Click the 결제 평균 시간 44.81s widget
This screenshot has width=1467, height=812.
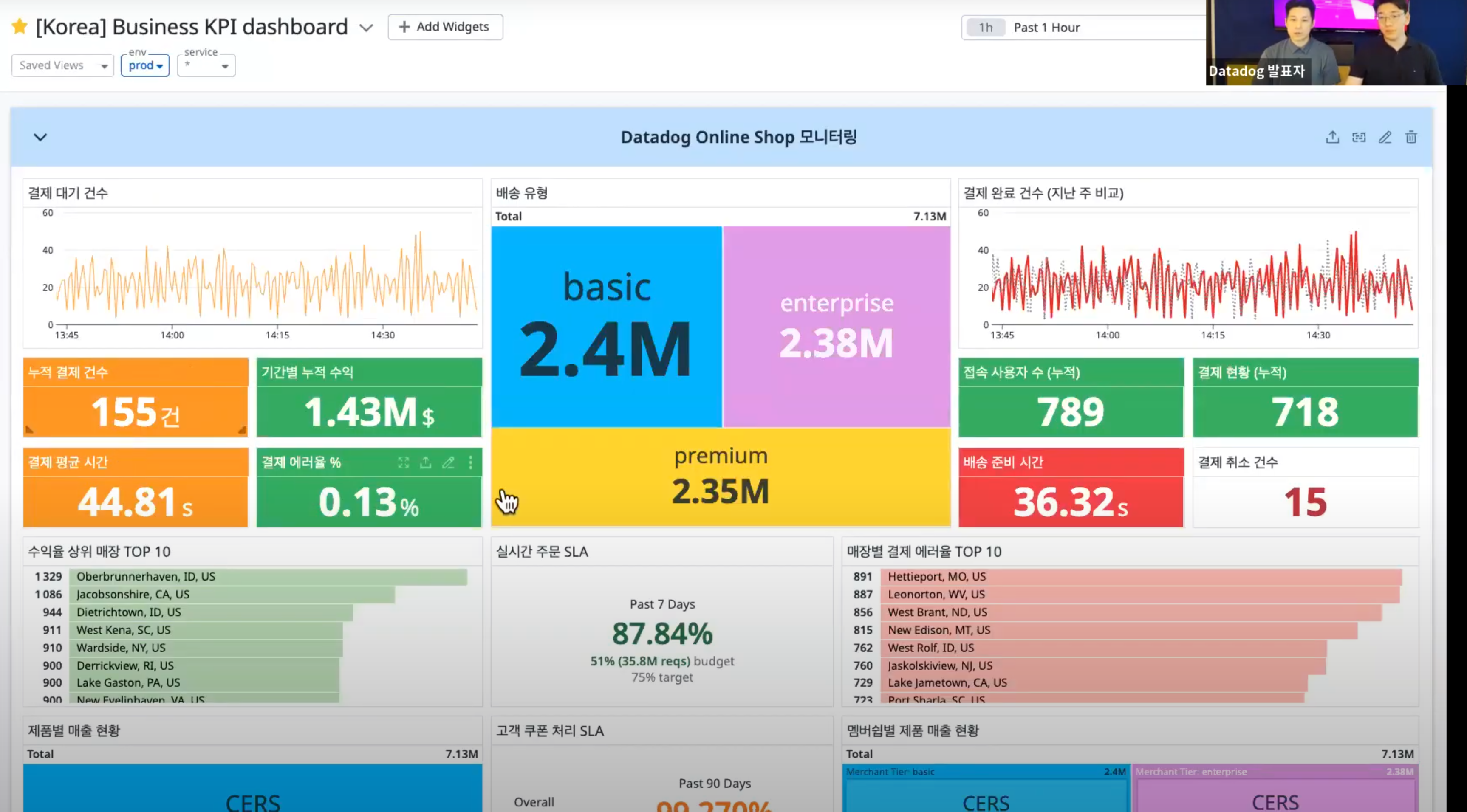click(x=136, y=488)
